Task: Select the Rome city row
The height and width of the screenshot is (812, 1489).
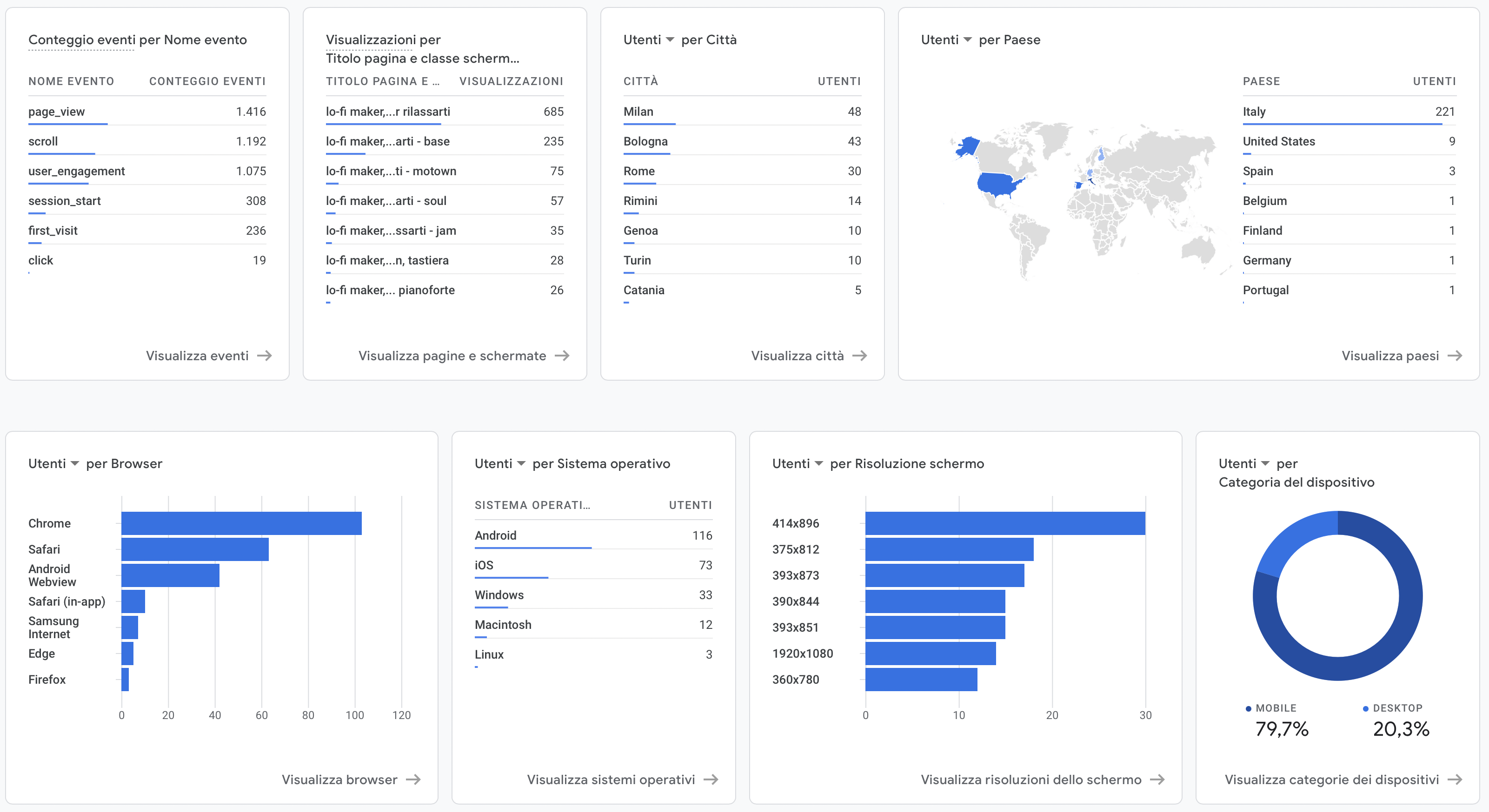Action: point(742,171)
